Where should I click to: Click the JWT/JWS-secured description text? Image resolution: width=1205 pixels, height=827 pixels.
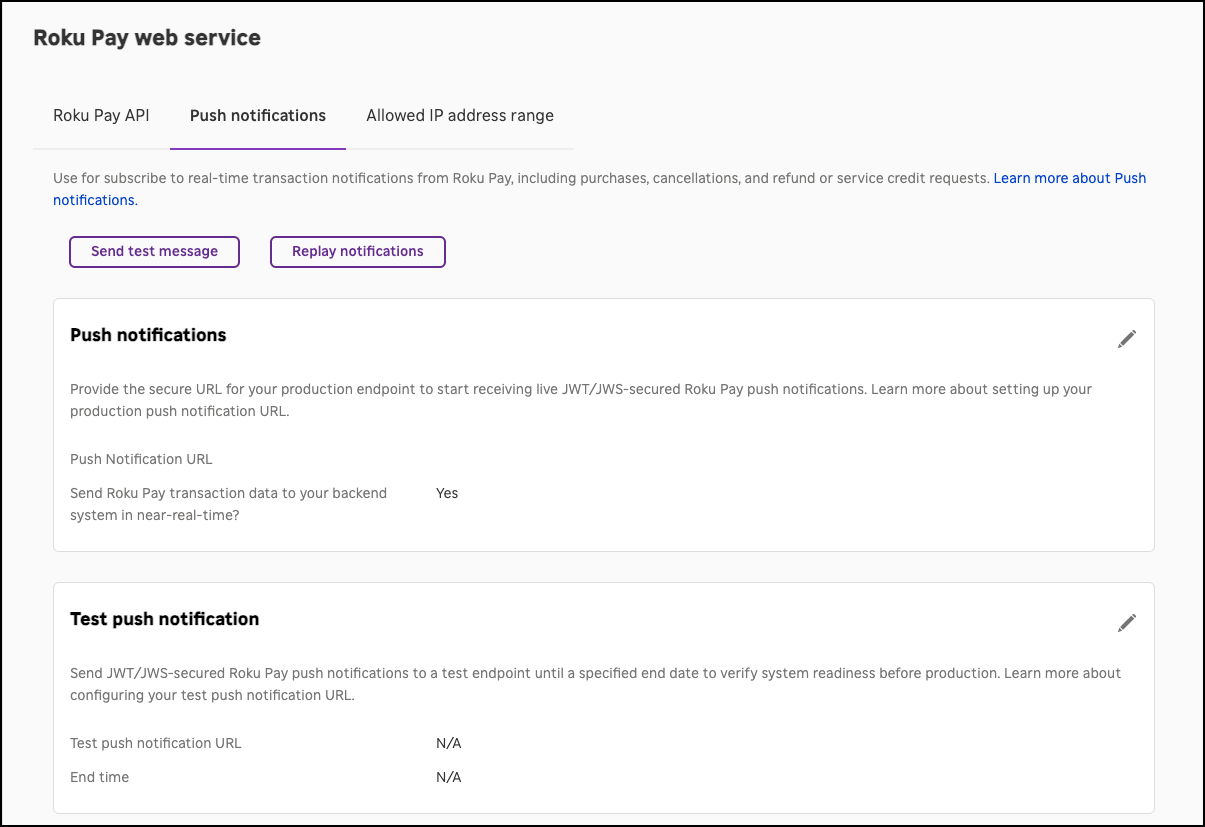[400, 673]
